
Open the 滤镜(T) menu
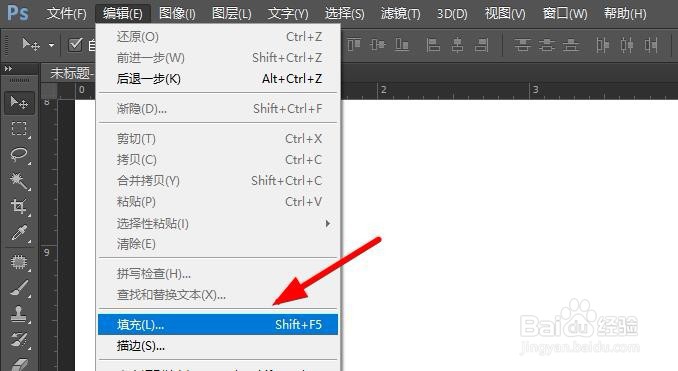400,14
